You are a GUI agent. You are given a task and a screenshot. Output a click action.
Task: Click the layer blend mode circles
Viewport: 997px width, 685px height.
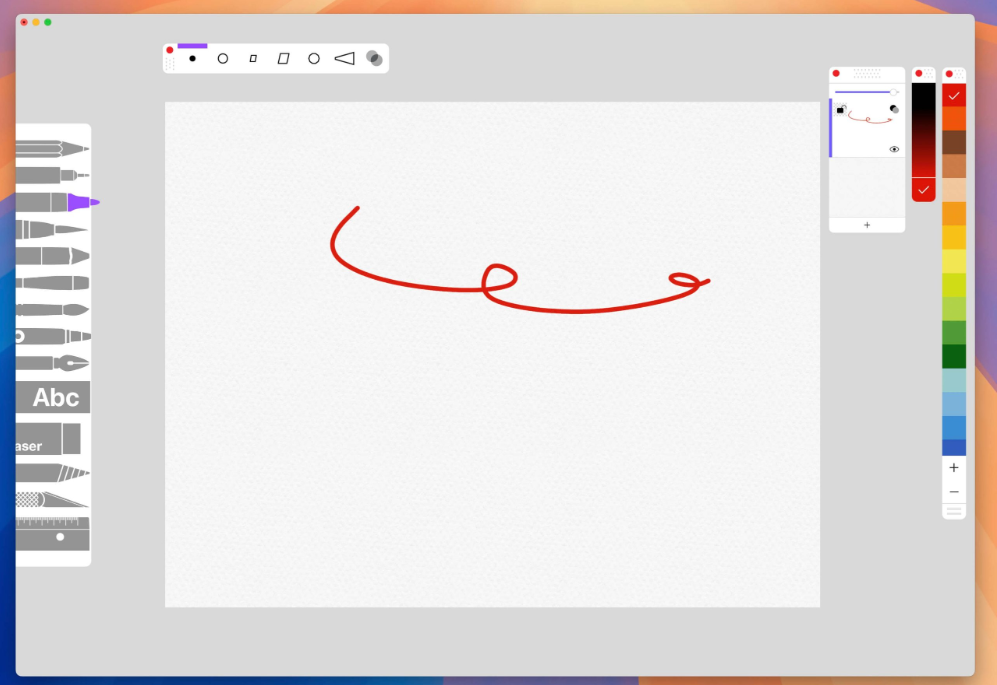[894, 108]
